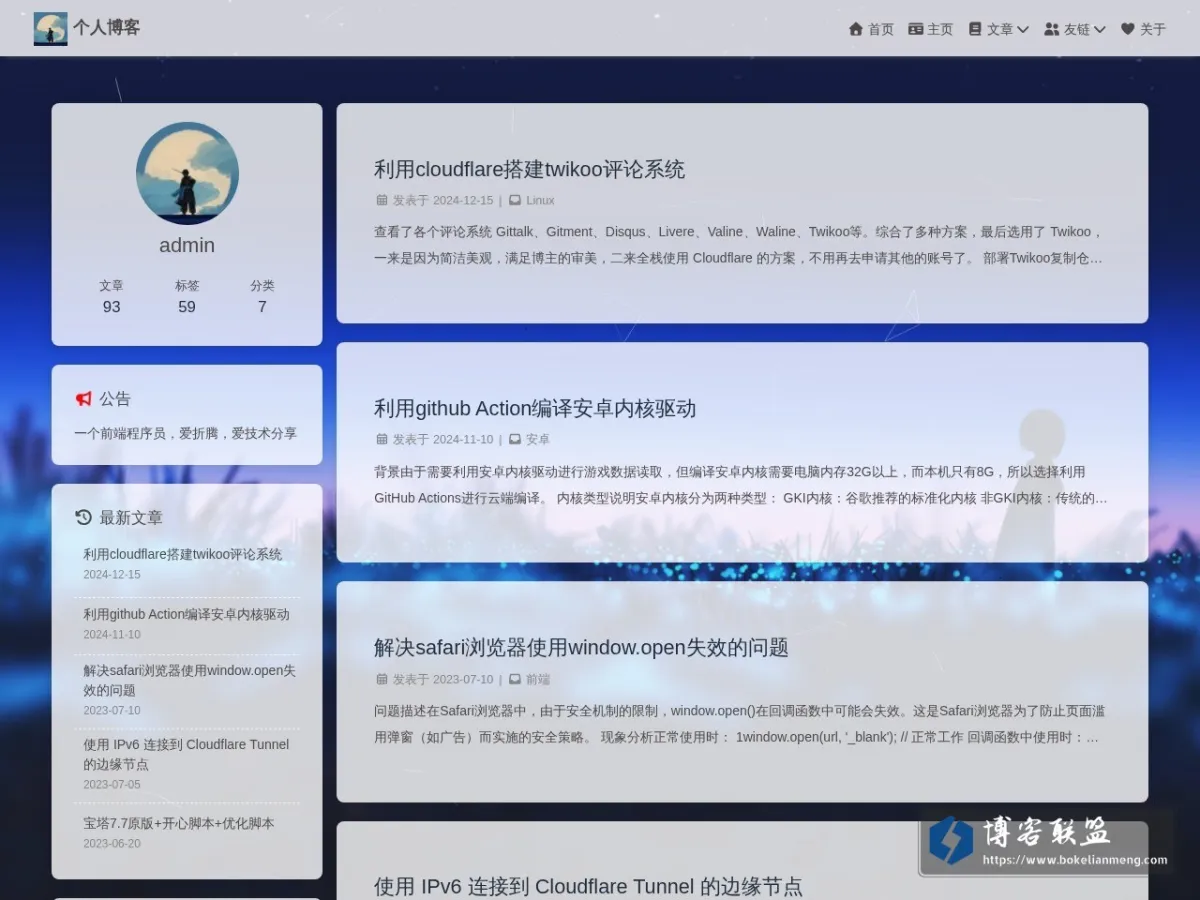Click the red megaphone 公告 icon
The image size is (1200, 900).
tap(83, 398)
